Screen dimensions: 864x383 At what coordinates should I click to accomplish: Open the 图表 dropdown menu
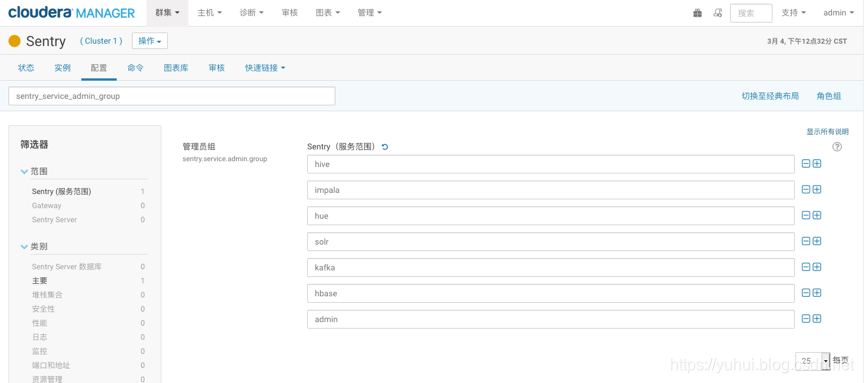(x=327, y=13)
